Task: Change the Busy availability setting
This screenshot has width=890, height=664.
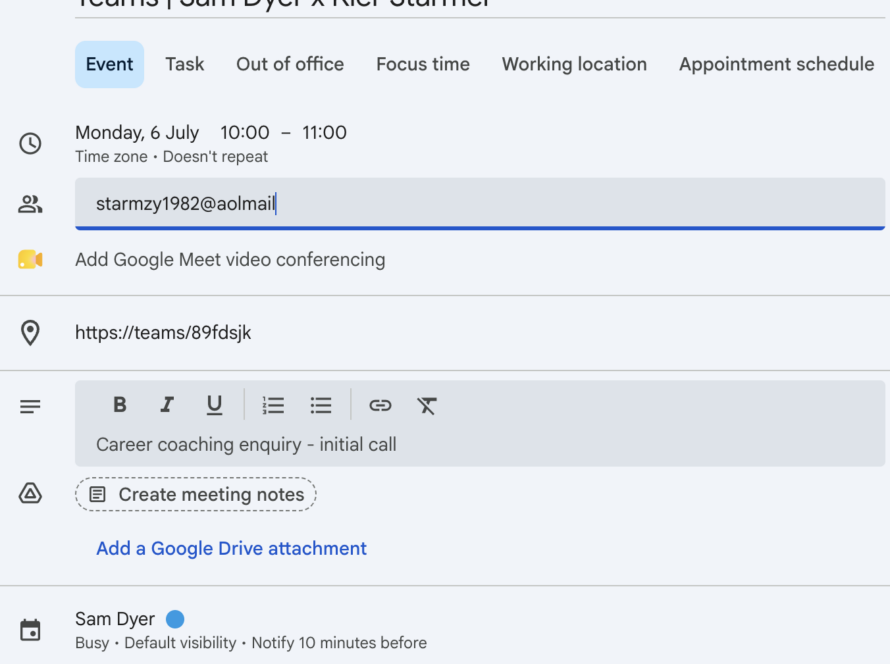Action: tap(92, 643)
